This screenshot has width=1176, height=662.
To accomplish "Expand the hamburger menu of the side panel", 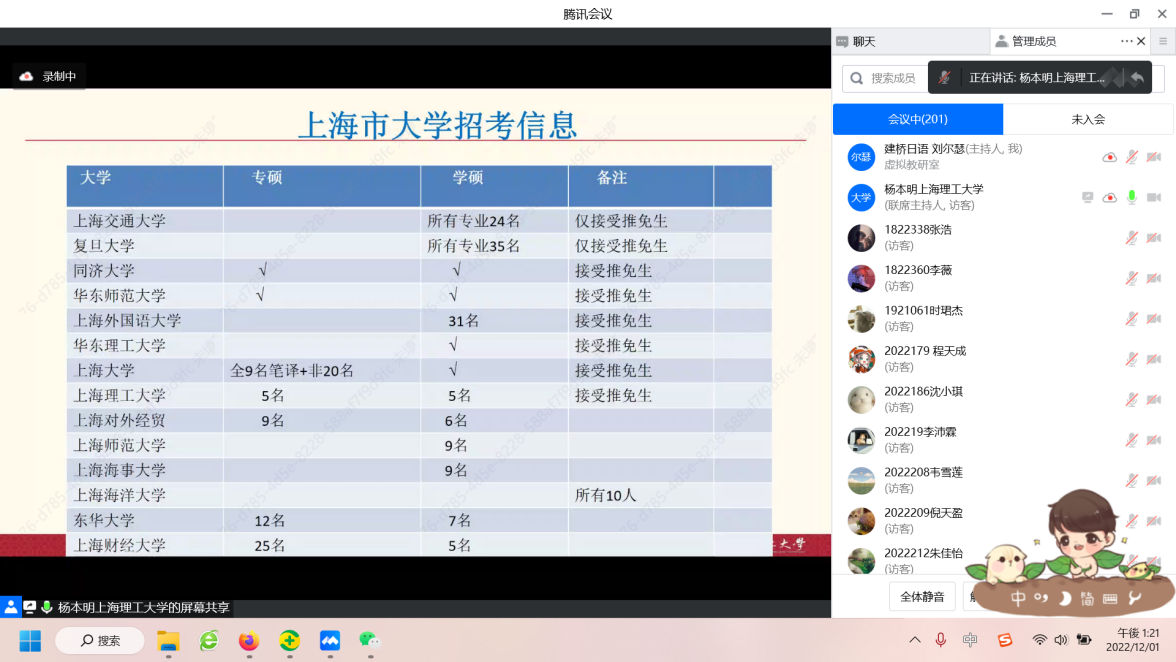I will (x=1163, y=41).
